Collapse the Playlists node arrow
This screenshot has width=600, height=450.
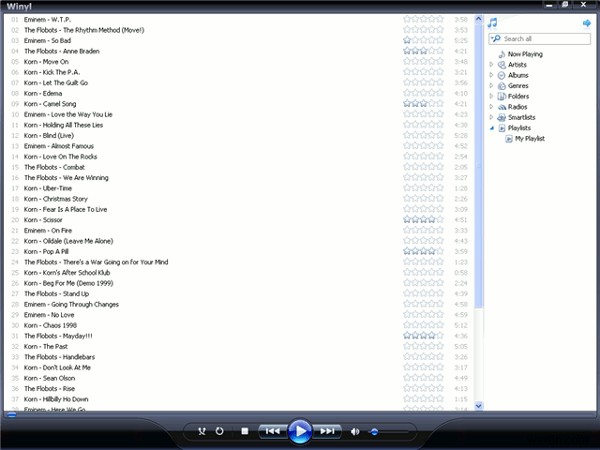492,128
